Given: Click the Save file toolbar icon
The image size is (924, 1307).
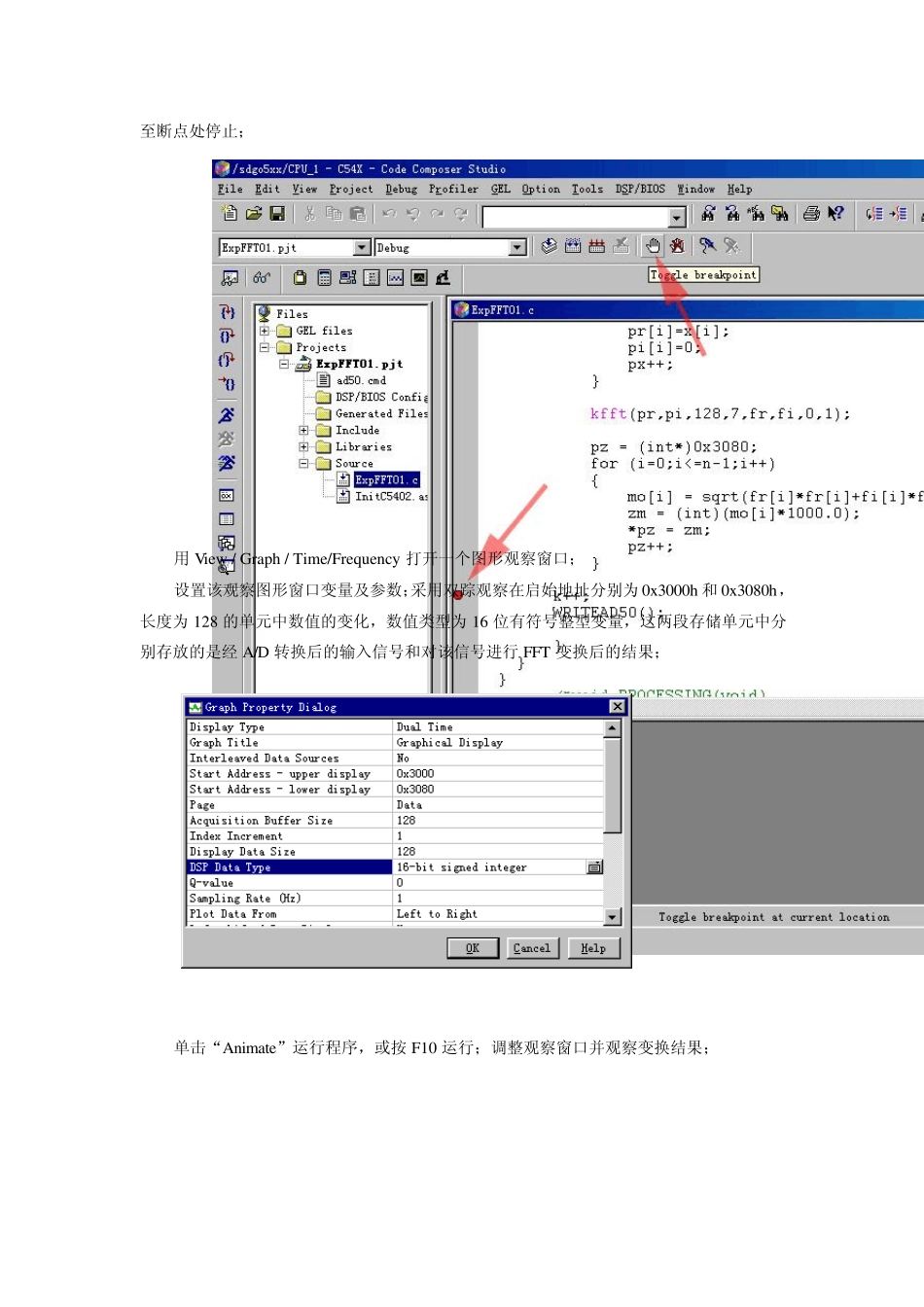Looking at the screenshot, I should click(277, 214).
